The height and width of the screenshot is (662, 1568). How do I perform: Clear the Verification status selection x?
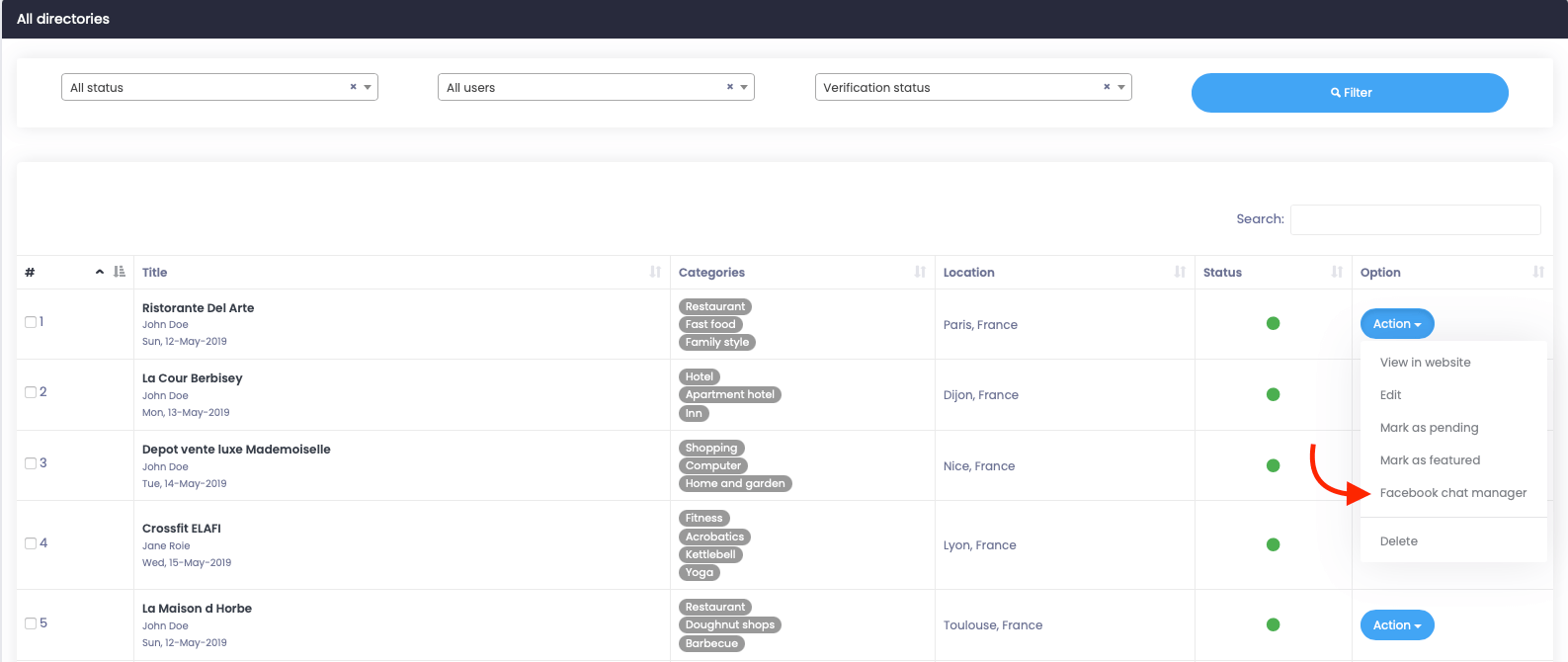tap(1107, 87)
